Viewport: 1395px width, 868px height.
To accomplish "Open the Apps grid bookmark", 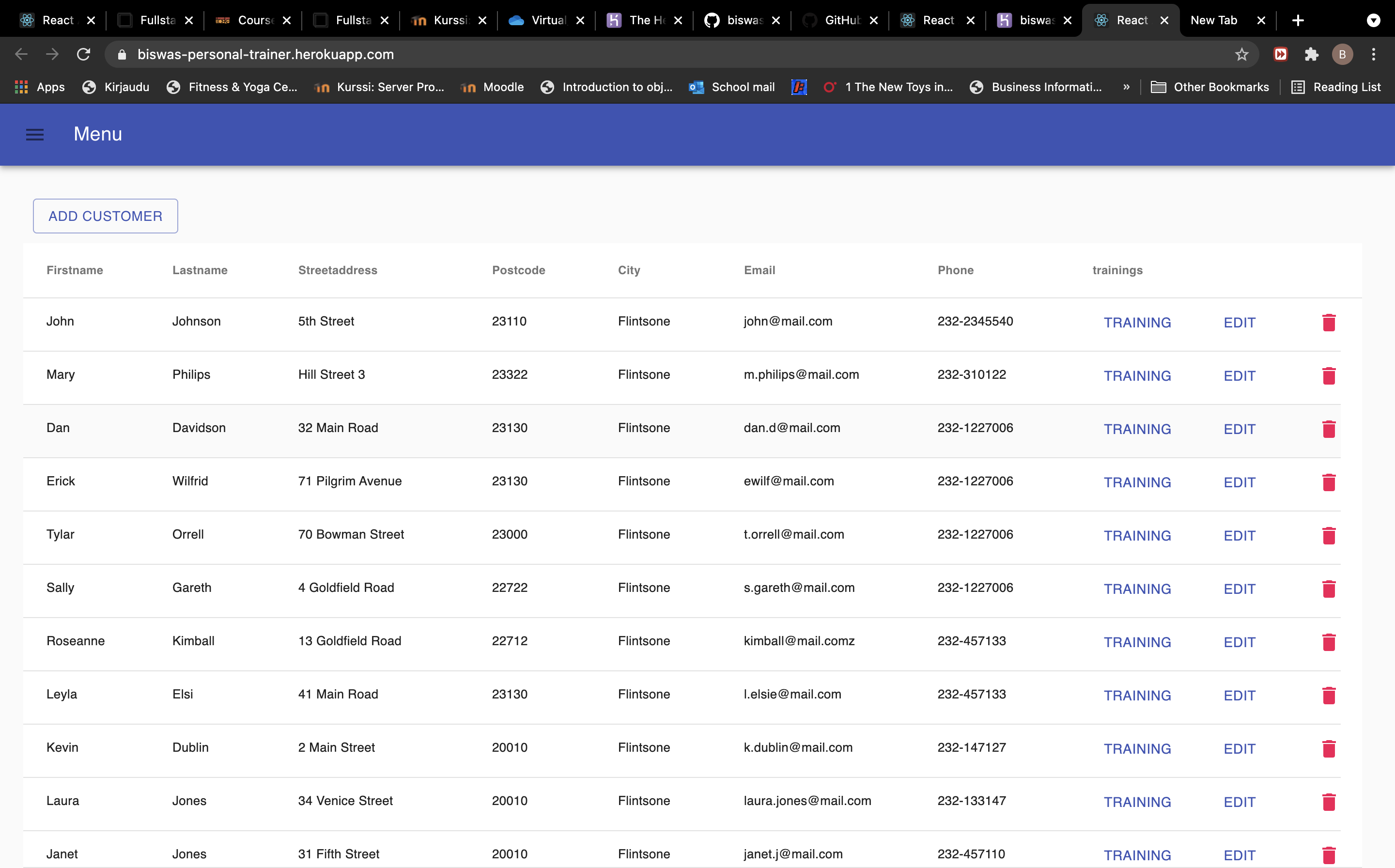I will pyautogui.click(x=39, y=87).
